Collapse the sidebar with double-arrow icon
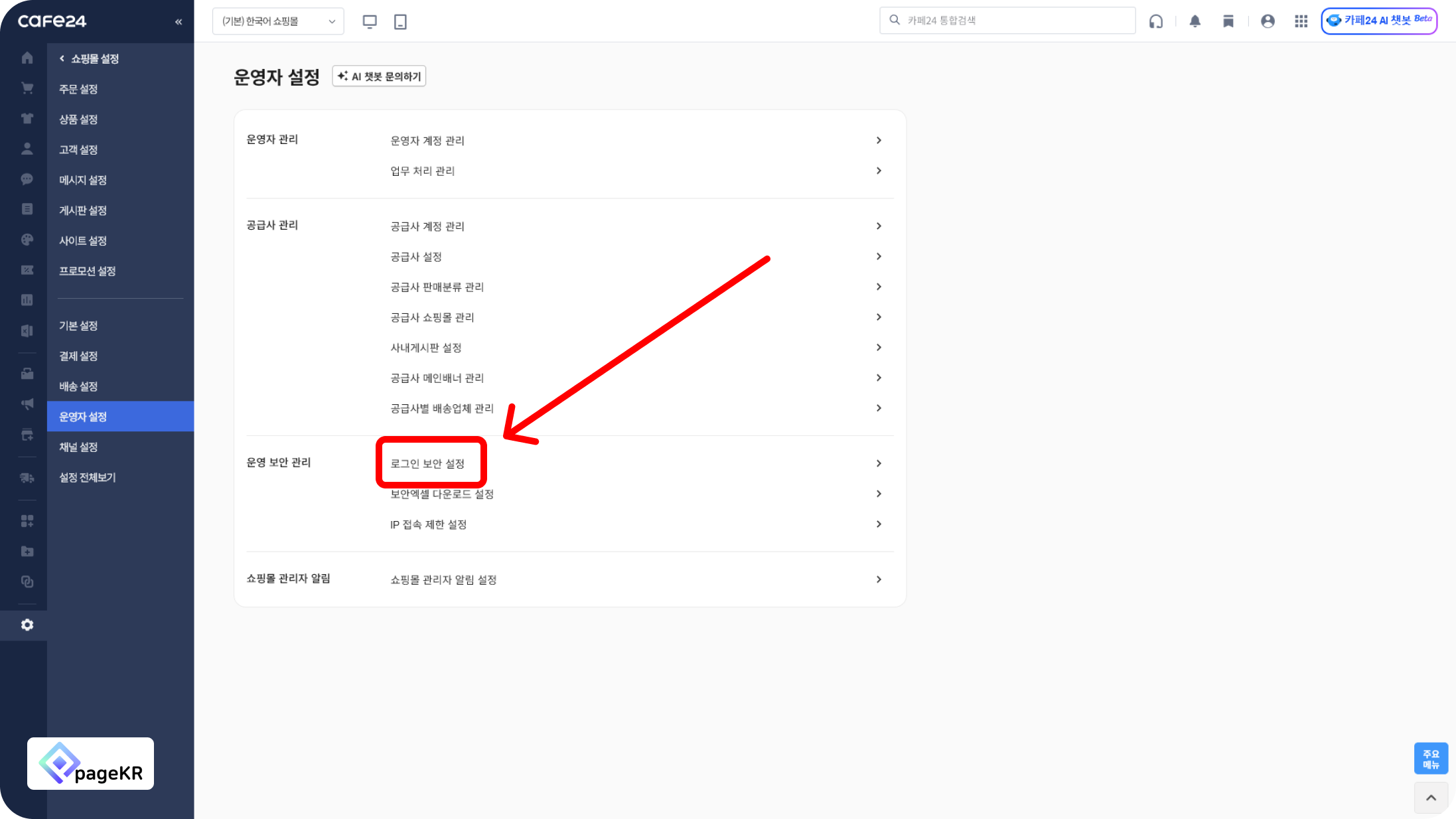 coord(179,22)
